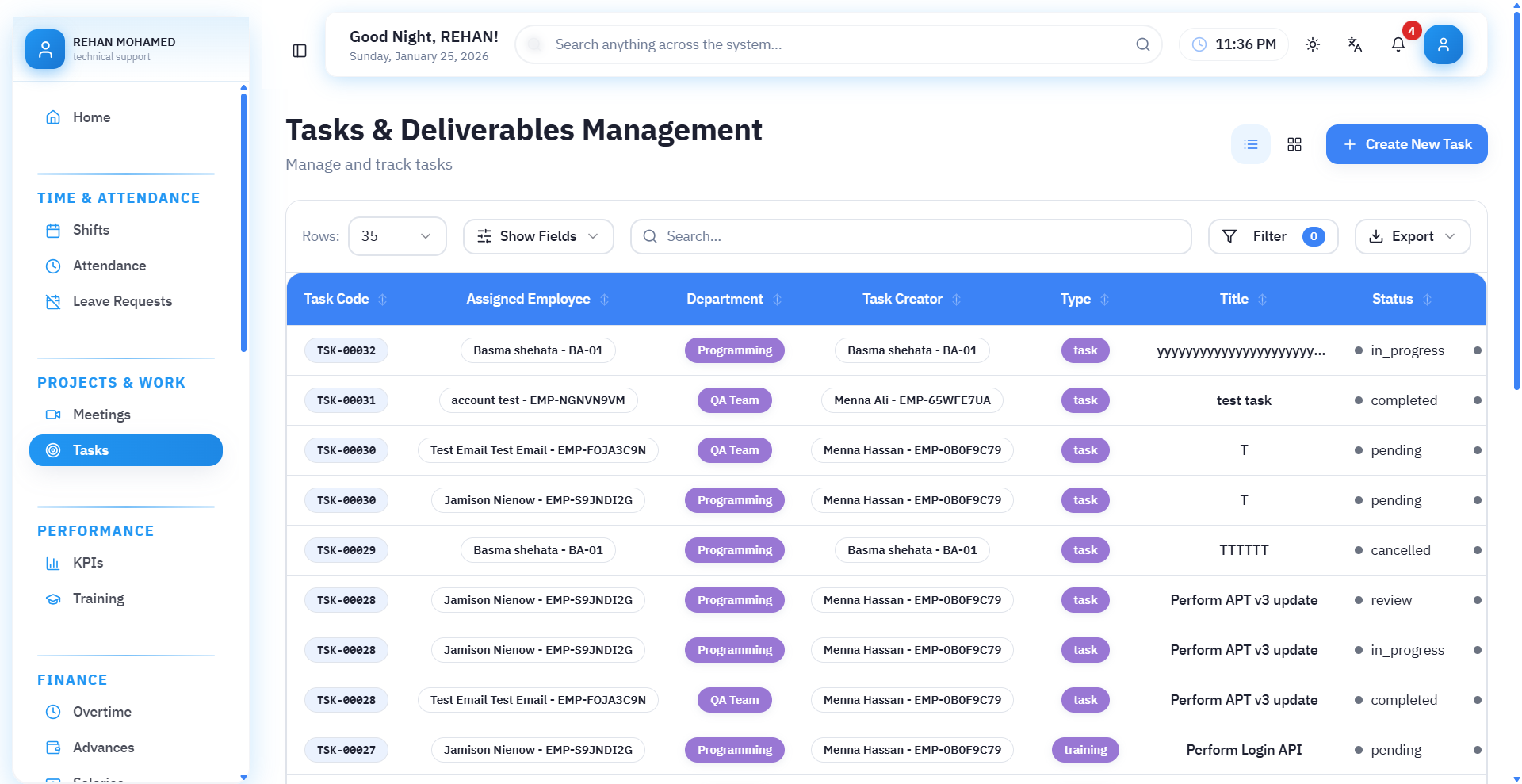This screenshot has height=784, width=1522.
Task: Open the Export dropdown
Action: point(1413,236)
